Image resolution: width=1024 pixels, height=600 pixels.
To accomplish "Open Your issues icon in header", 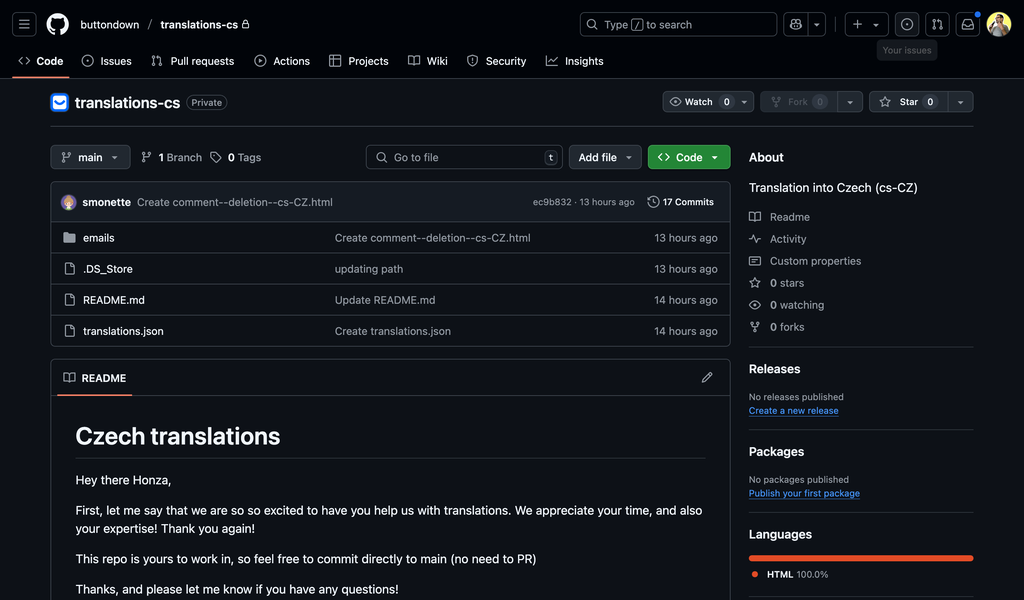I will (x=907, y=24).
